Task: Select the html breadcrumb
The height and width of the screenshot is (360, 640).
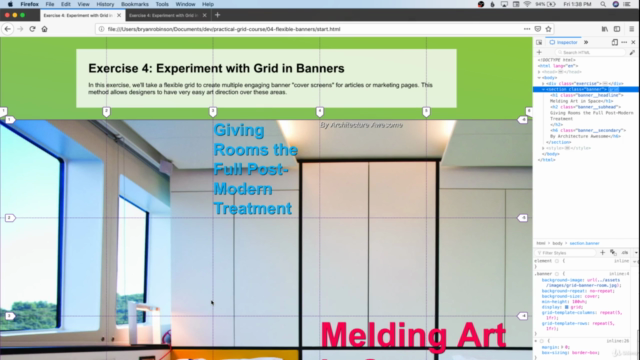Action: pyautogui.click(x=541, y=243)
